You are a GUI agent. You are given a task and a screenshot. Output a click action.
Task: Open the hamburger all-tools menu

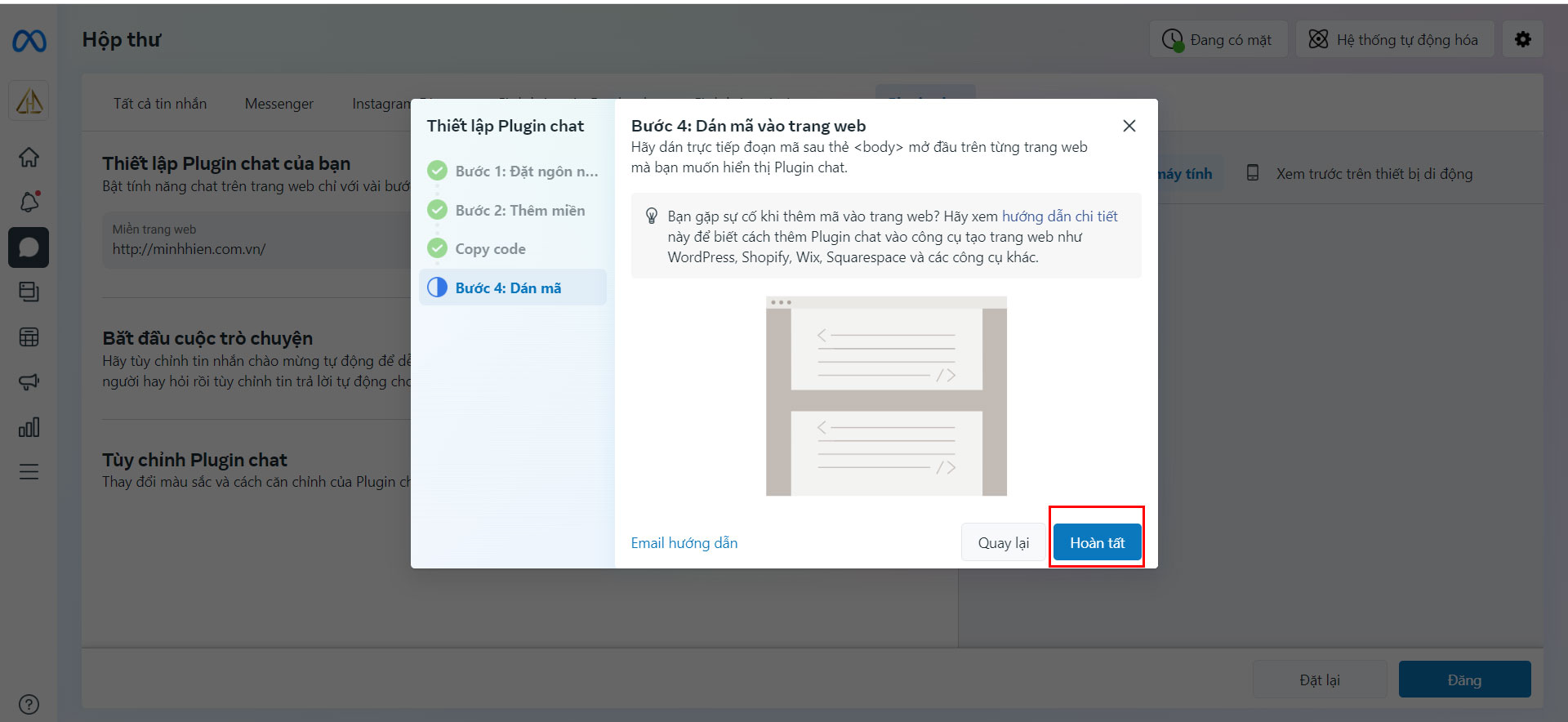click(29, 472)
